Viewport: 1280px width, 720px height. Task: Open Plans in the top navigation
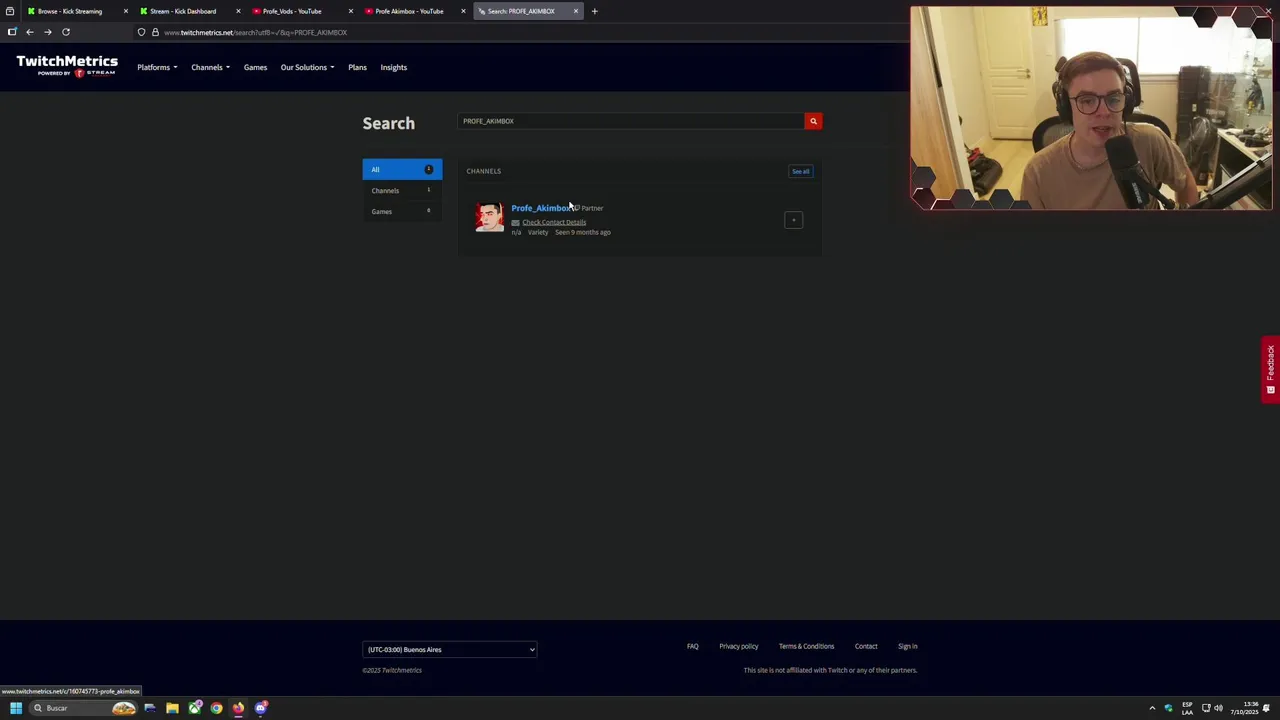357,67
